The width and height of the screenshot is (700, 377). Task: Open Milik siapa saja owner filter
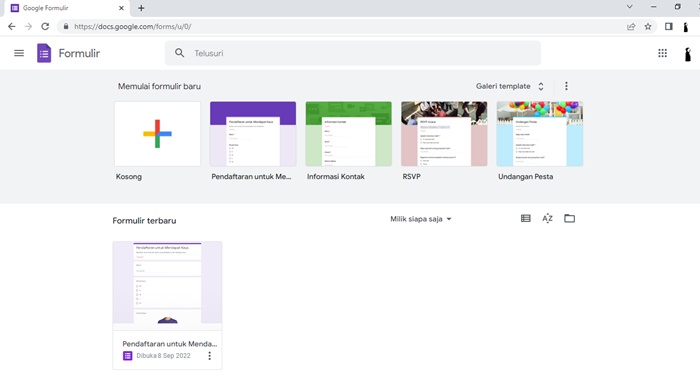421,219
